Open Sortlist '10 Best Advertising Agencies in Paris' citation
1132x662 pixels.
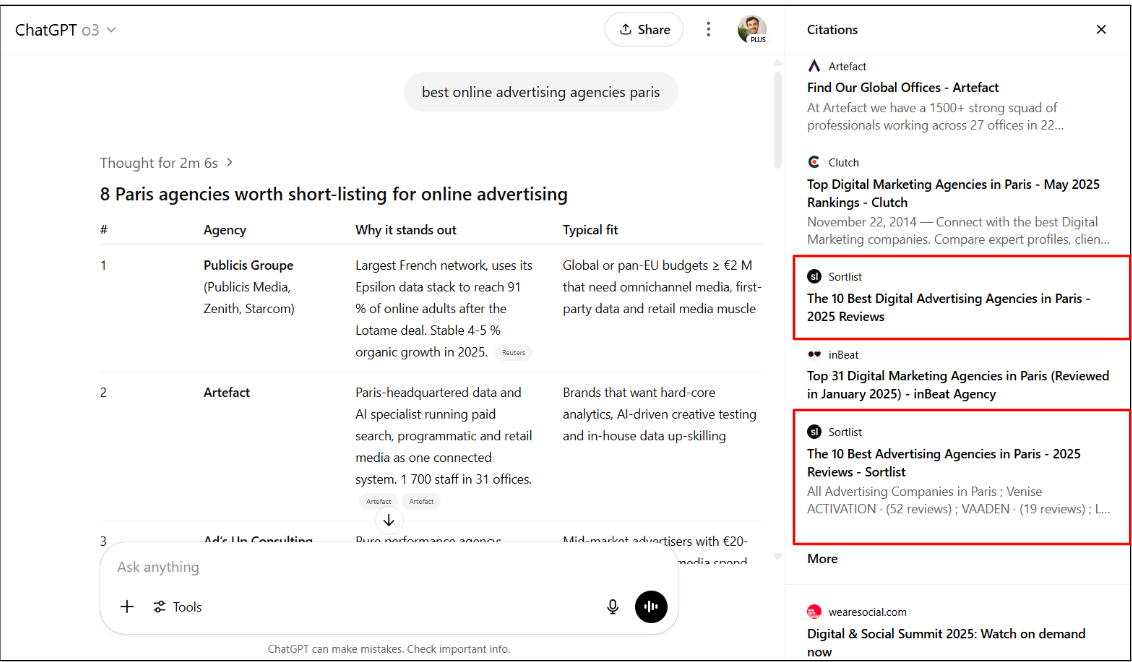click(x=944, y=463)
